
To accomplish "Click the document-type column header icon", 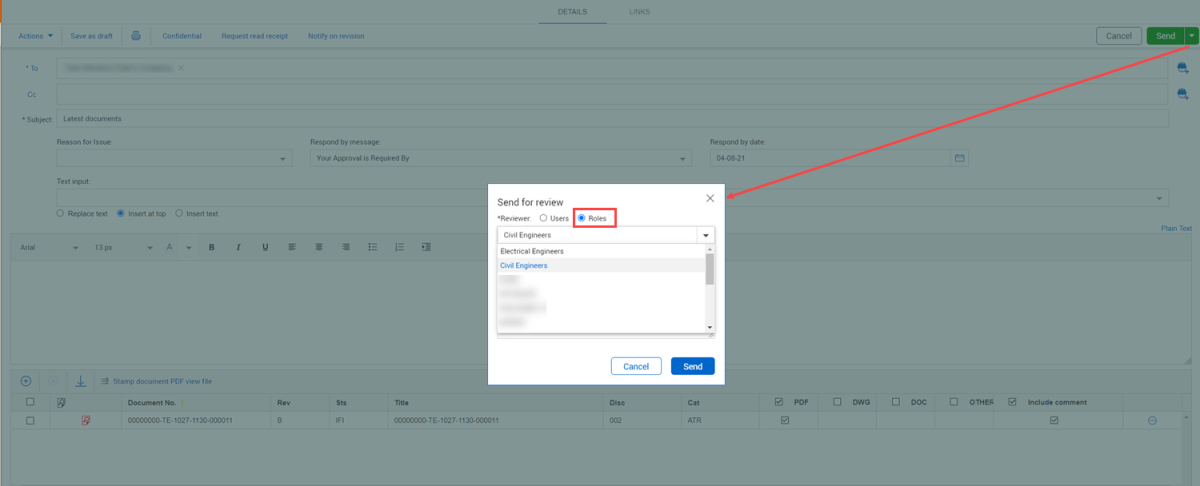I will coord(61,402).
